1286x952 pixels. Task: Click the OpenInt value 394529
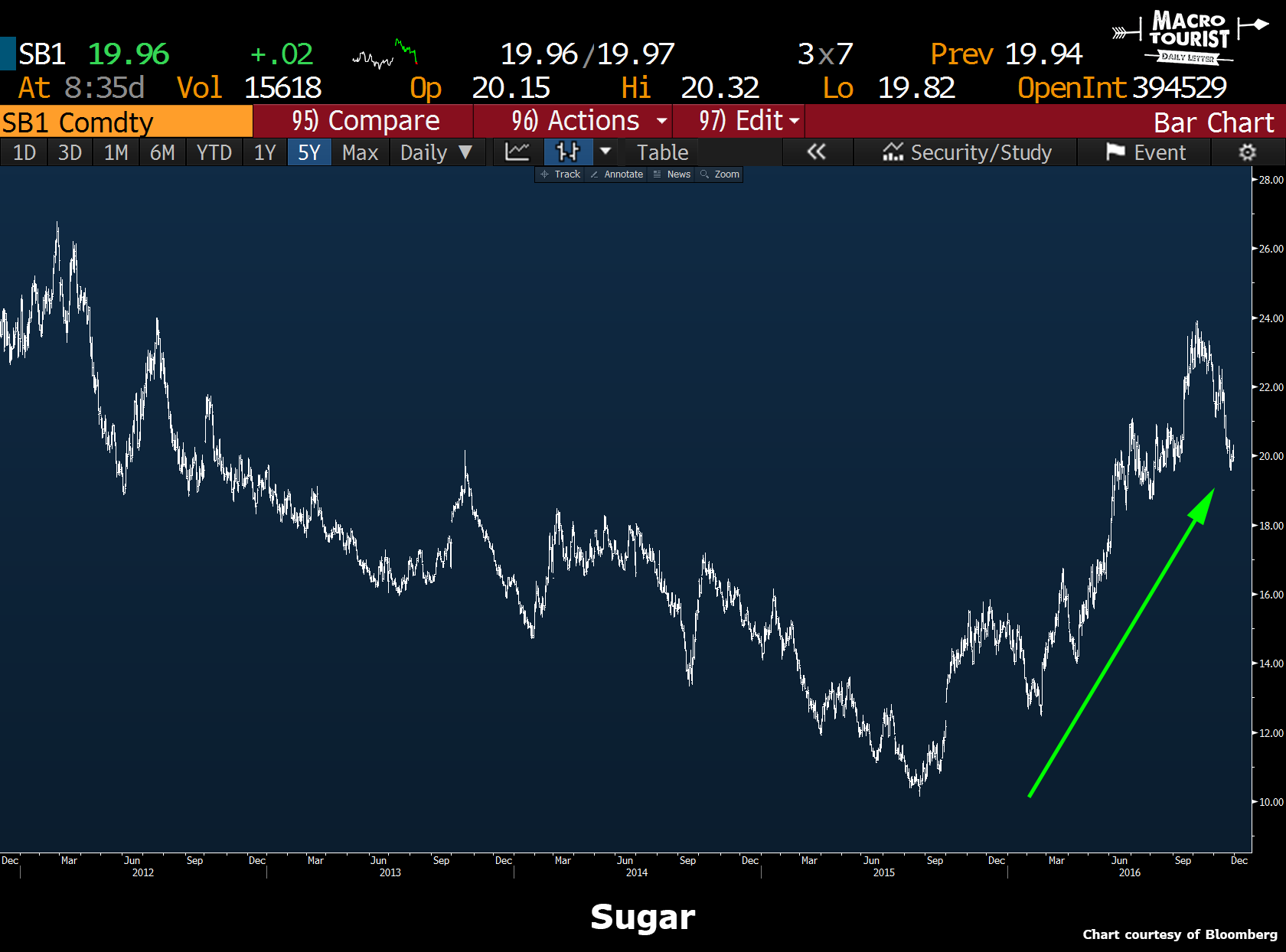pos(1180,87)
